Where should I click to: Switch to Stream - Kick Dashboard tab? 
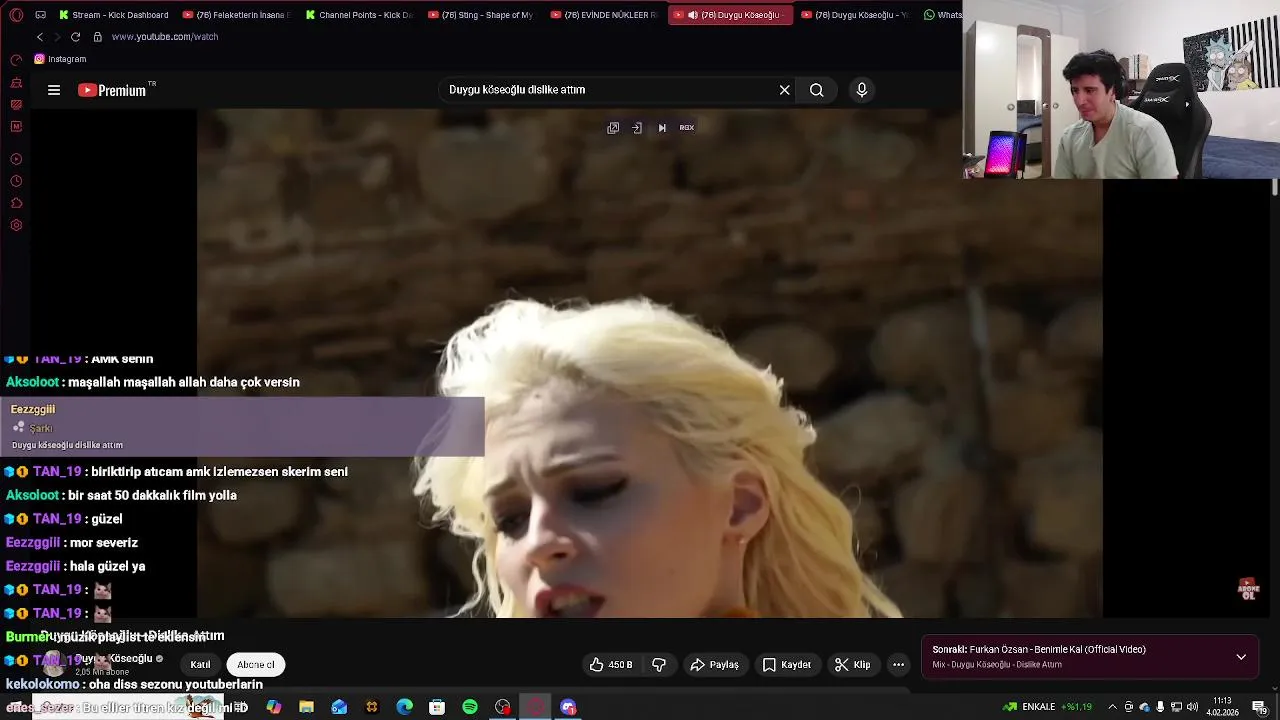(113, 15)
